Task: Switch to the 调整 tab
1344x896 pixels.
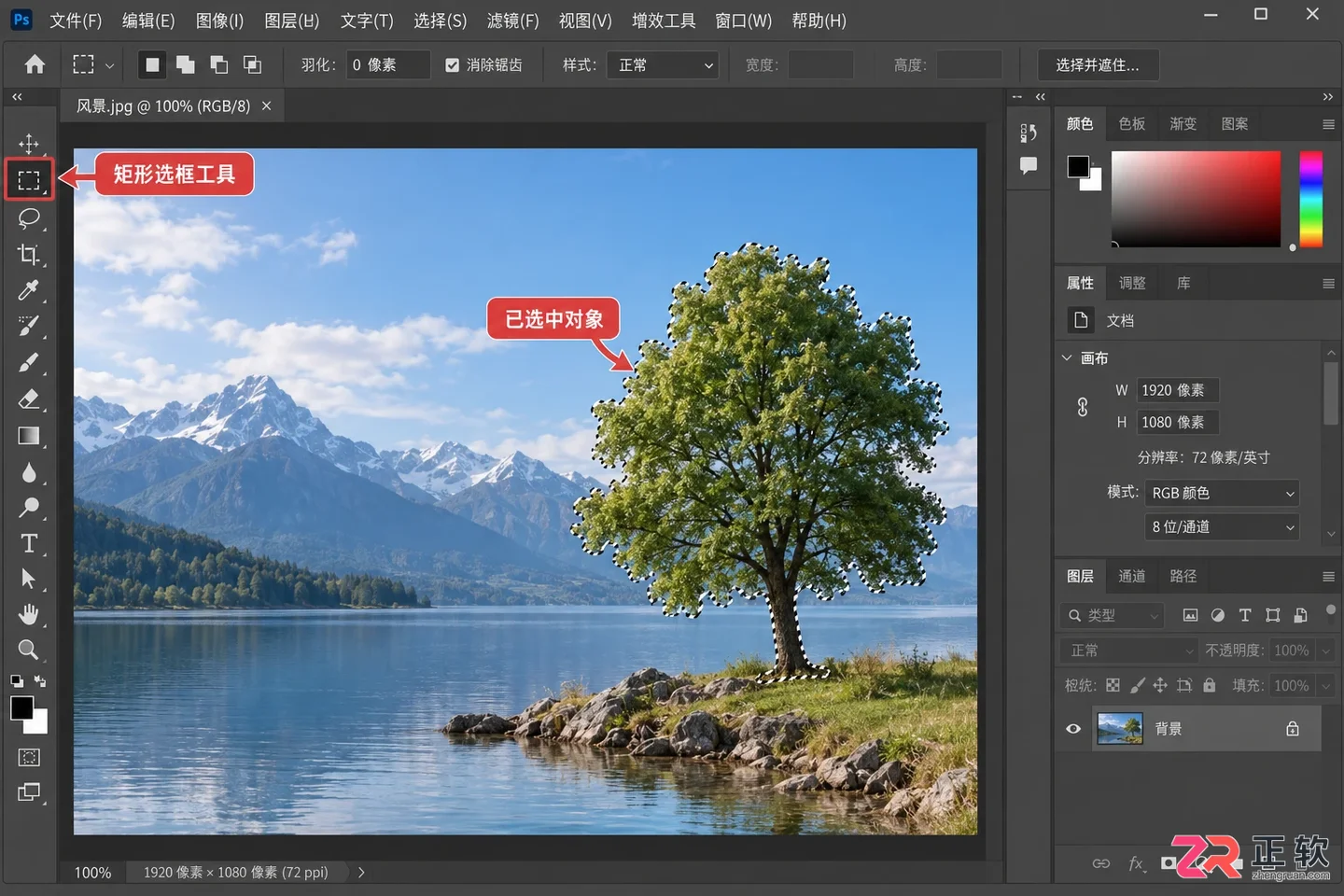Action: click(x=1132, y=283)
